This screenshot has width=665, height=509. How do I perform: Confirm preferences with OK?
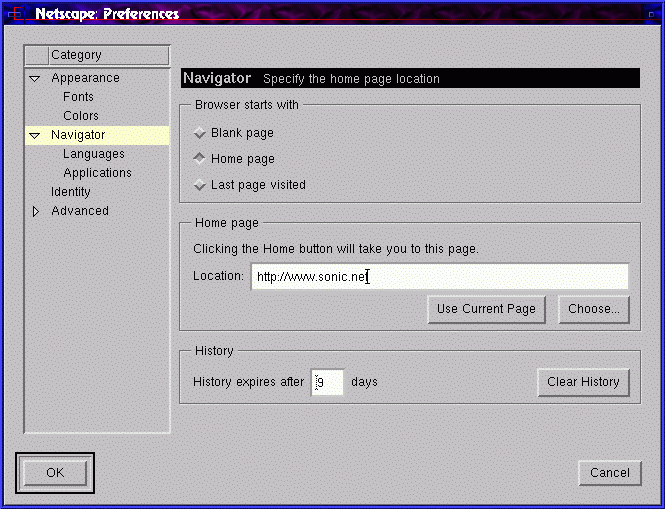(55, 473)
